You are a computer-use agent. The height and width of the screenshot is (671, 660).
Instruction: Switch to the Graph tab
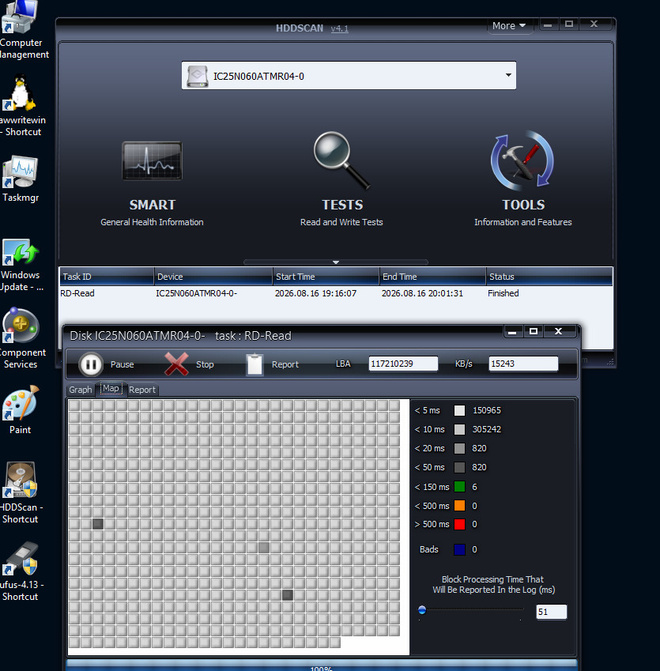coord(80,390)
